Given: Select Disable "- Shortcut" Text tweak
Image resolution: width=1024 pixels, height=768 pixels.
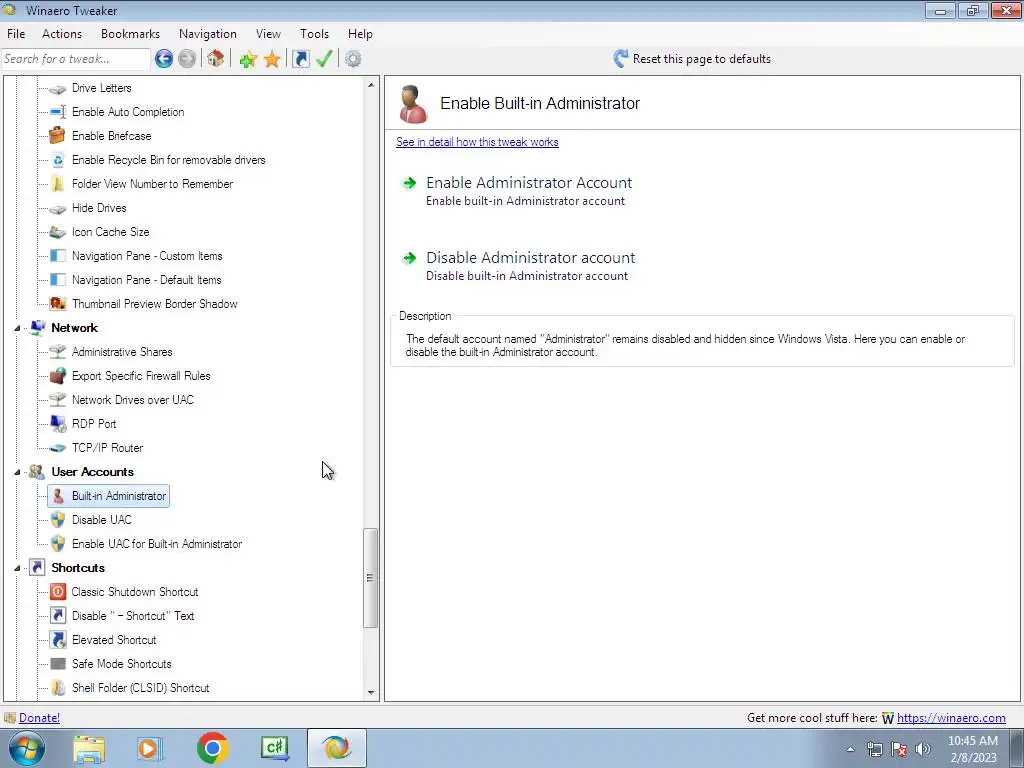Looking at the screenshot, I should tap(133, 616).
